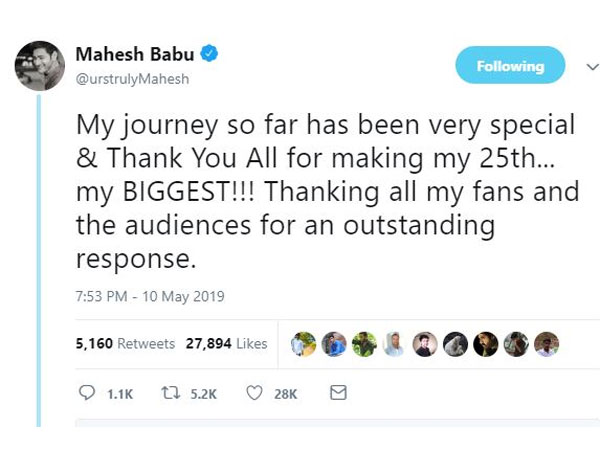Send tweet via the envelope message icon
Image resolution: width=600 pixels, height=450 pixels.
pyautogui.click(x=338, y=394)
